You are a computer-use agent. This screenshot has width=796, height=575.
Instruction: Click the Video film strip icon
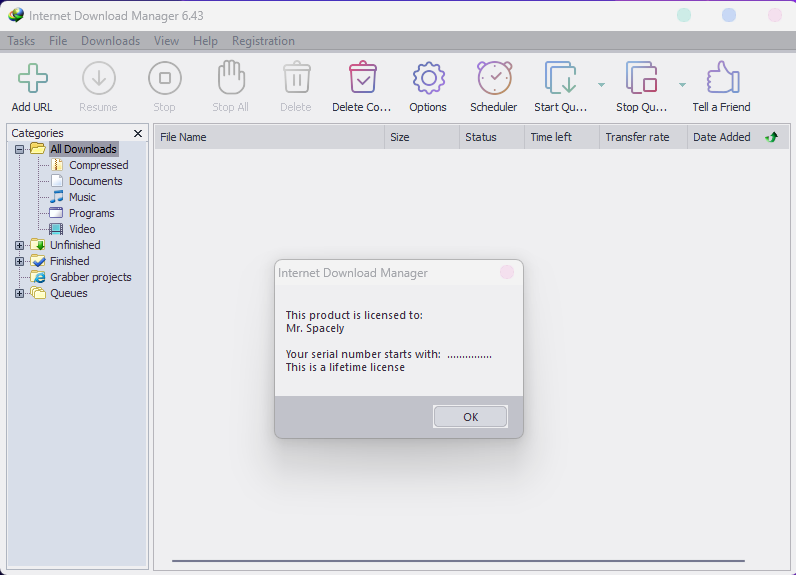56,229
